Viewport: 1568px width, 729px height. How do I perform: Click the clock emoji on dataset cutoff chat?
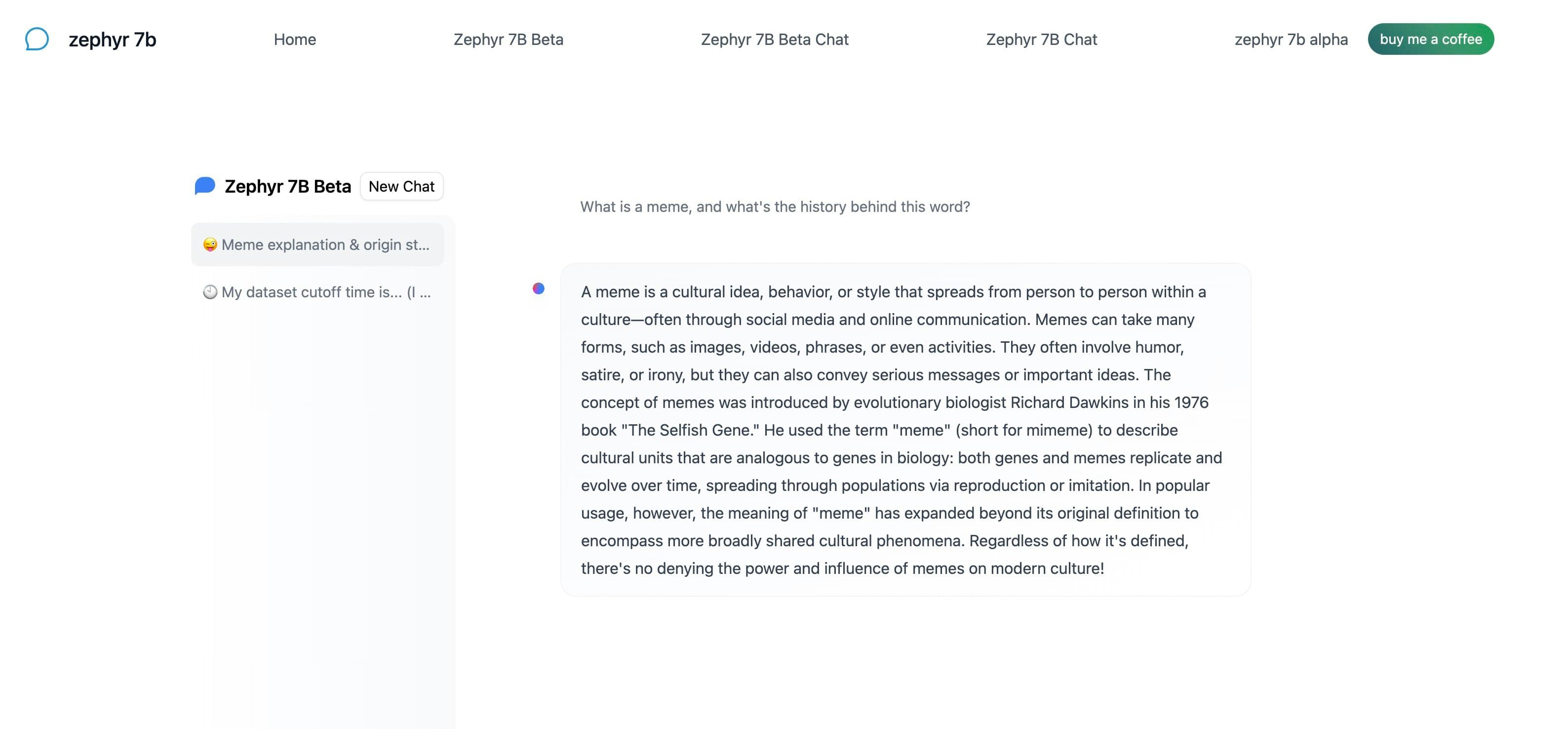coord(210,292)
